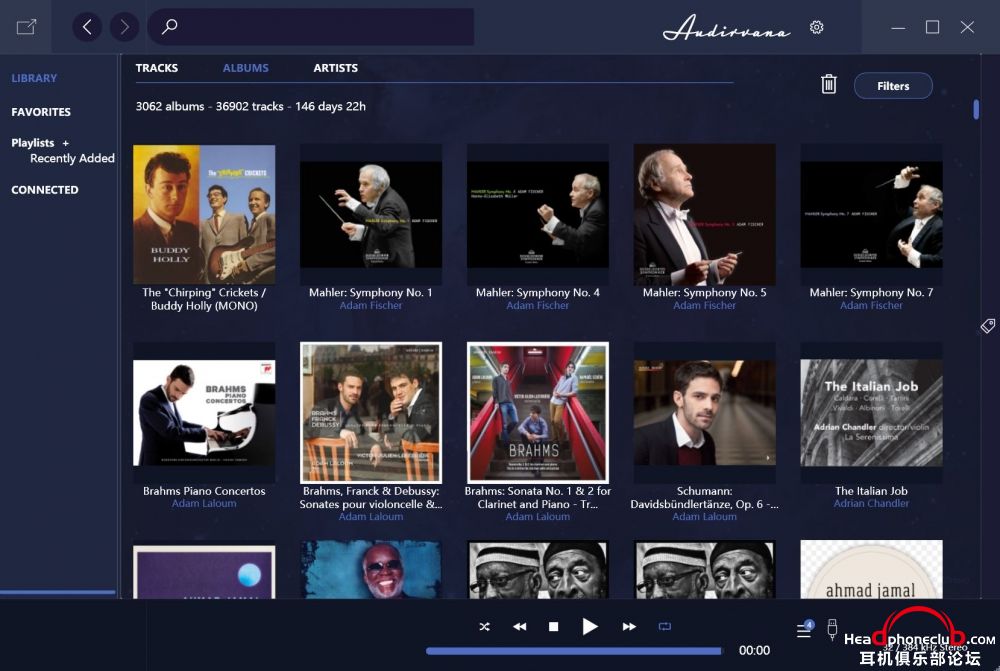Go back with the left arrow button

[87, 27]
